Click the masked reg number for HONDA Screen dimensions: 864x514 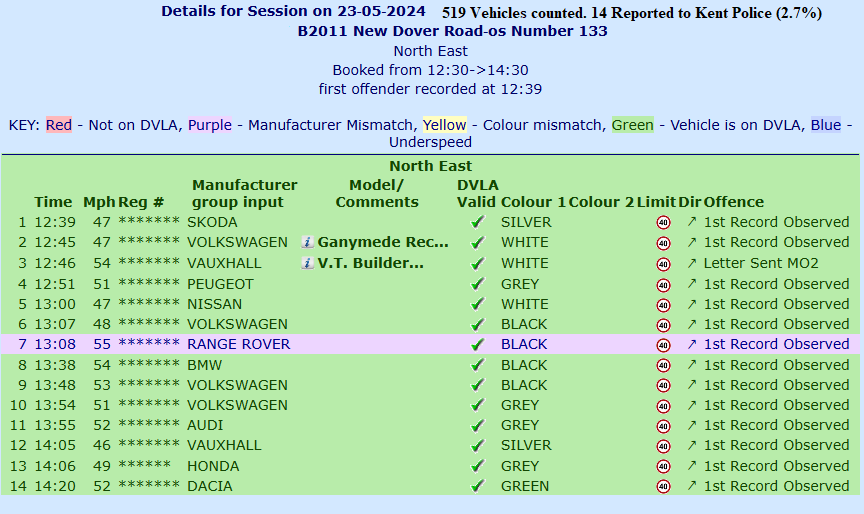(x=144, y=465)
